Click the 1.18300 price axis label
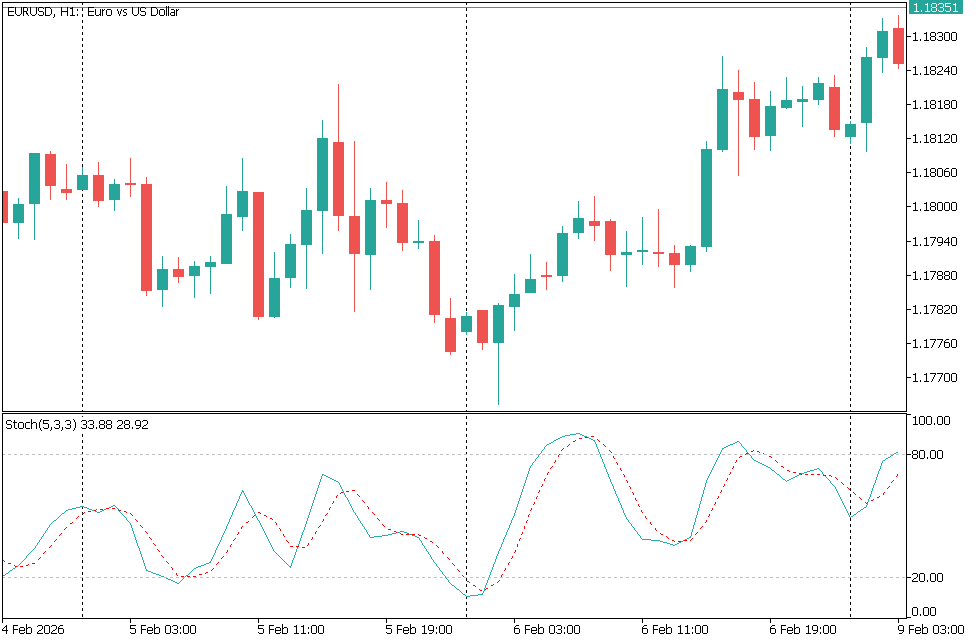976x642 pixels. coord(936,36)
